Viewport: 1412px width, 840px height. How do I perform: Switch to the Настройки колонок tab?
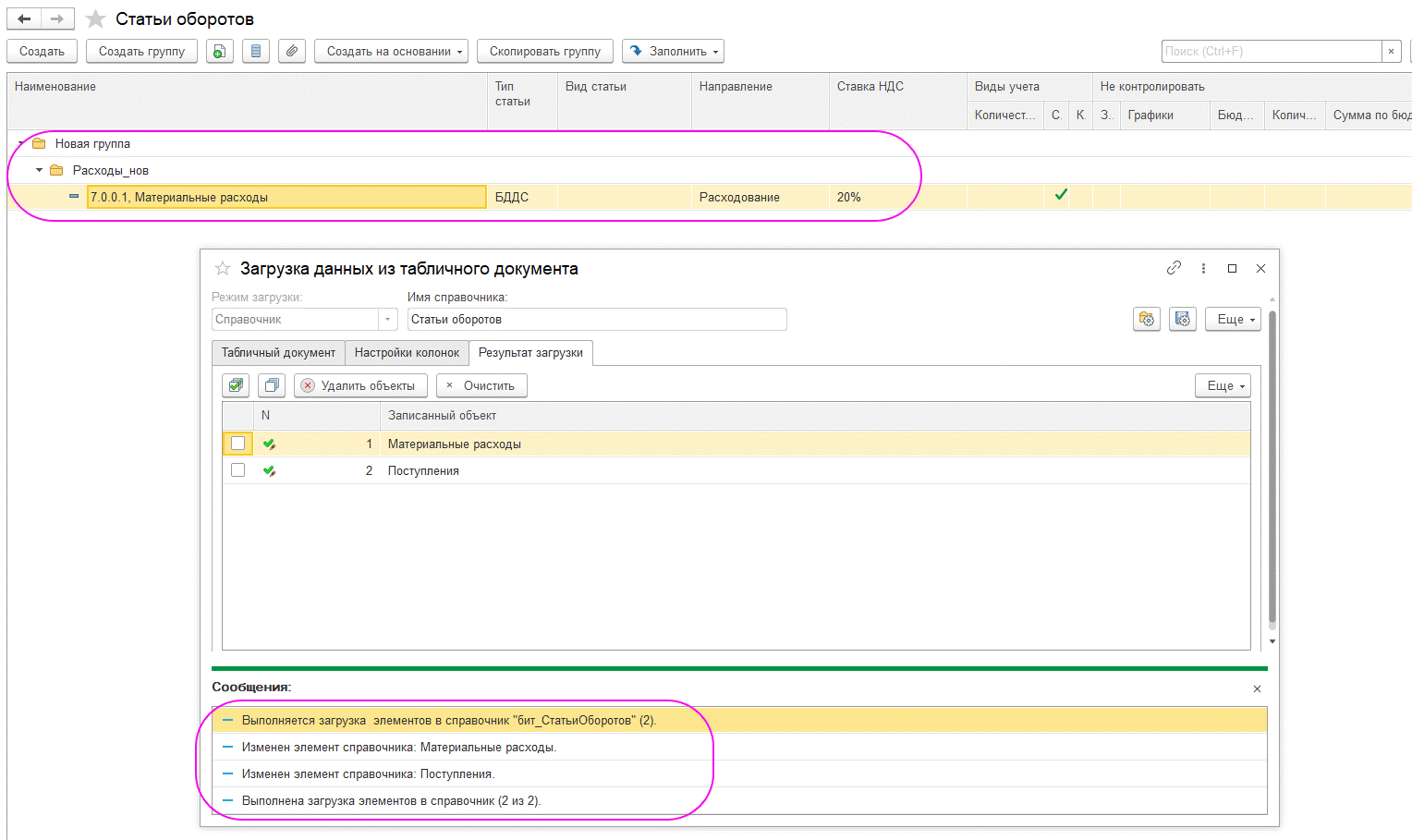coord(407,353)
